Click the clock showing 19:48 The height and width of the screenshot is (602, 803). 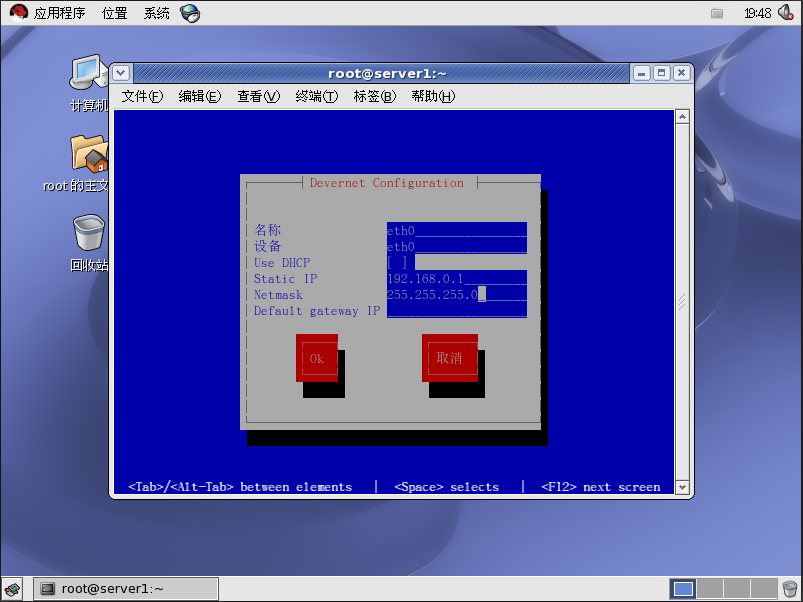757,13
